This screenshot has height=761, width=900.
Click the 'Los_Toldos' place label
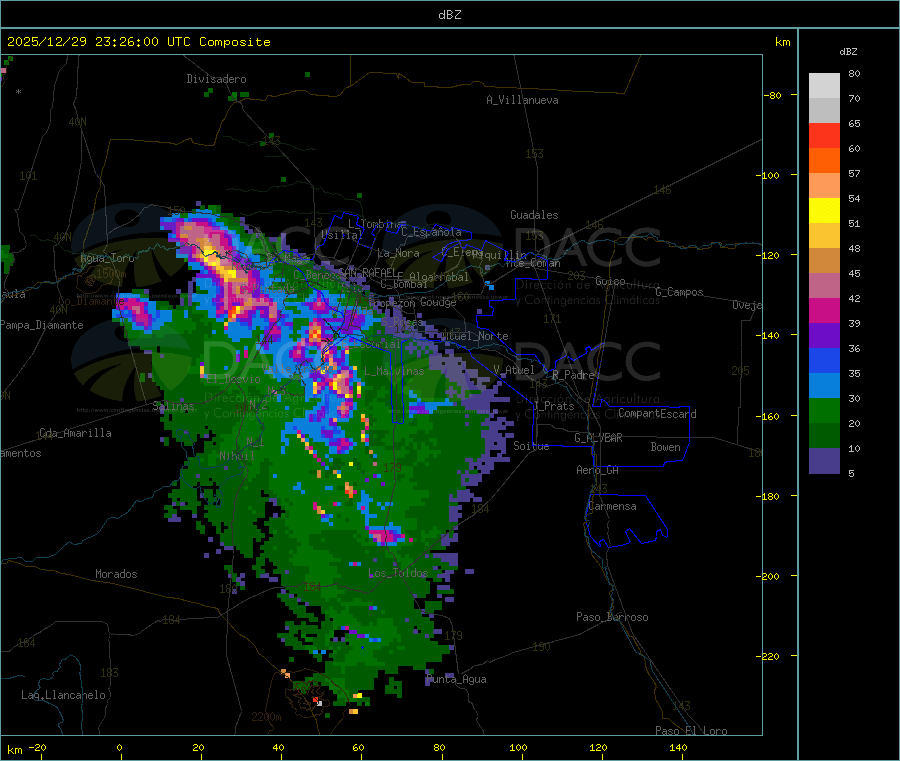[x=398, y=573]
